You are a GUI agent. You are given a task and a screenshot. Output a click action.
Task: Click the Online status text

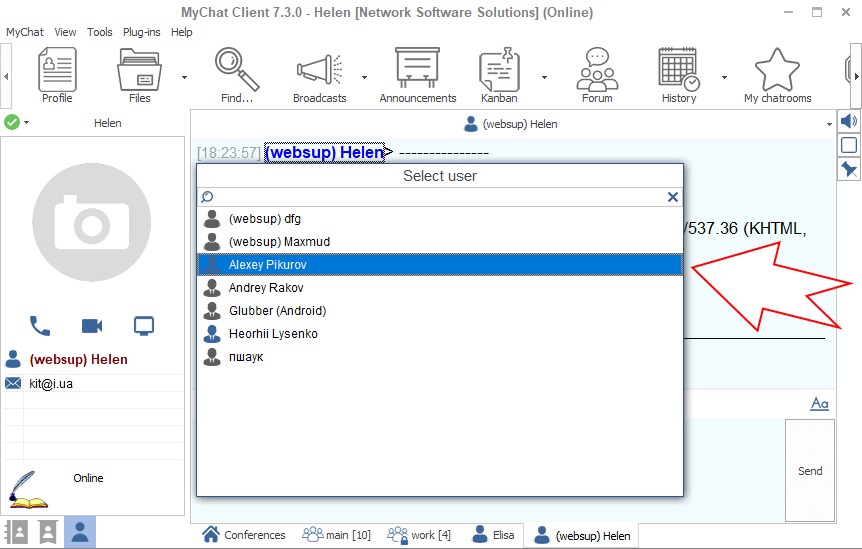pos(88,478)
